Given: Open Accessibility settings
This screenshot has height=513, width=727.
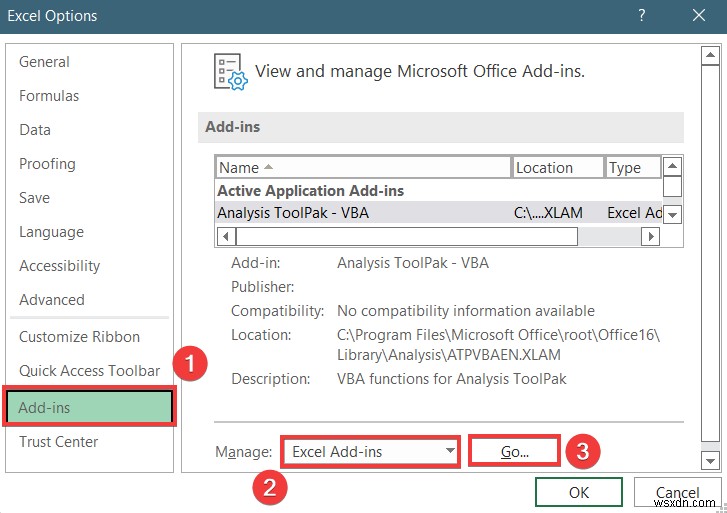Looking at the screenshot, I should coord(59,265).
